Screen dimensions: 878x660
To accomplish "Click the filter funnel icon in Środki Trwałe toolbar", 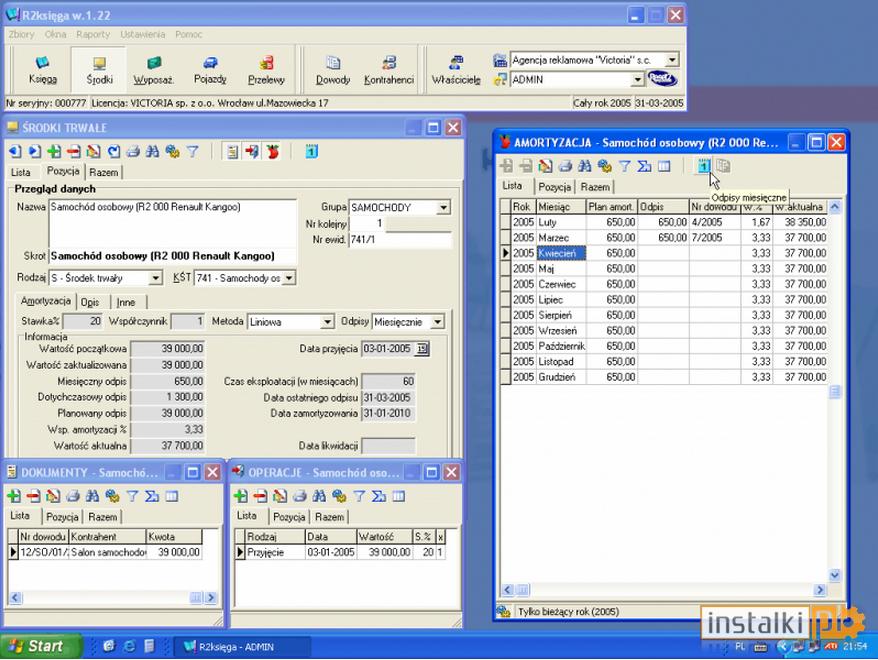I will pos(193,151).
